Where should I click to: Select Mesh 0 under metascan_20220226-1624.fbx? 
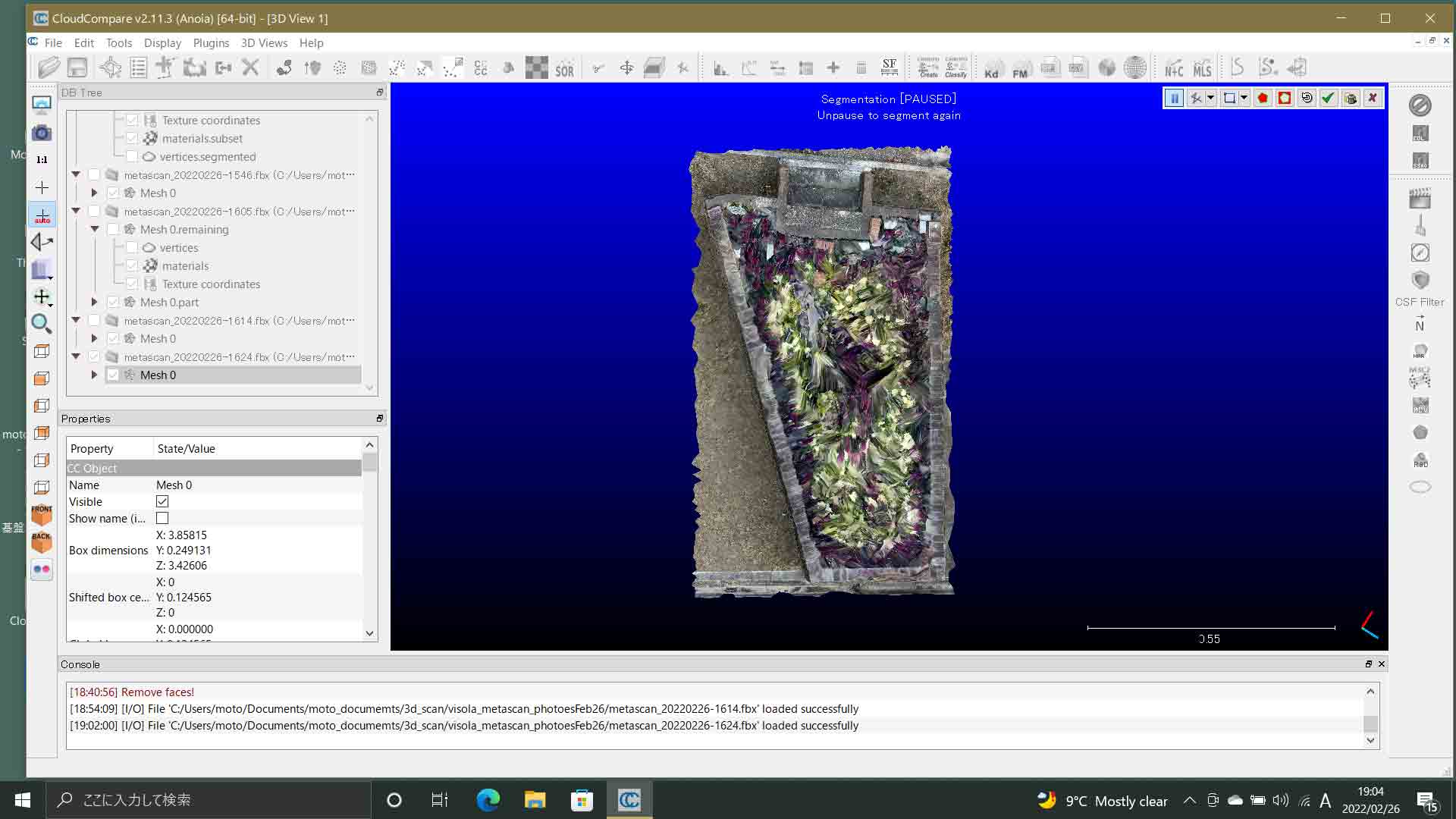159,375
